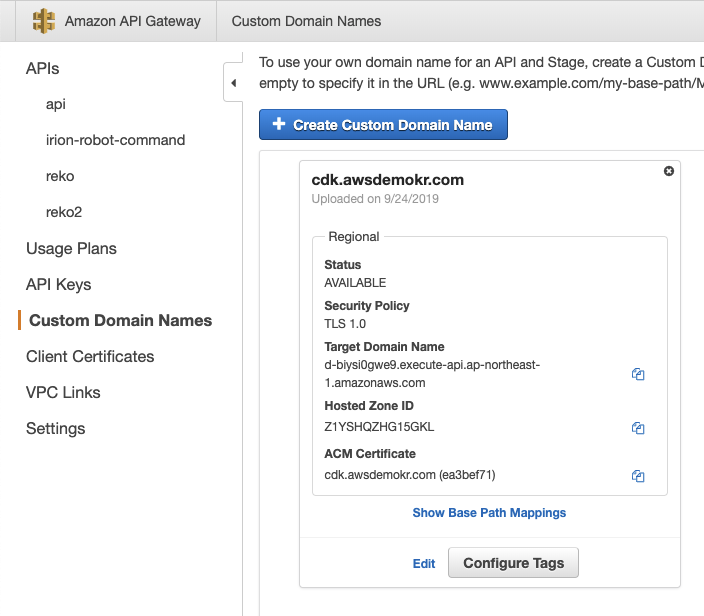Click the AVAILABLE status value

tap(355, 283)
